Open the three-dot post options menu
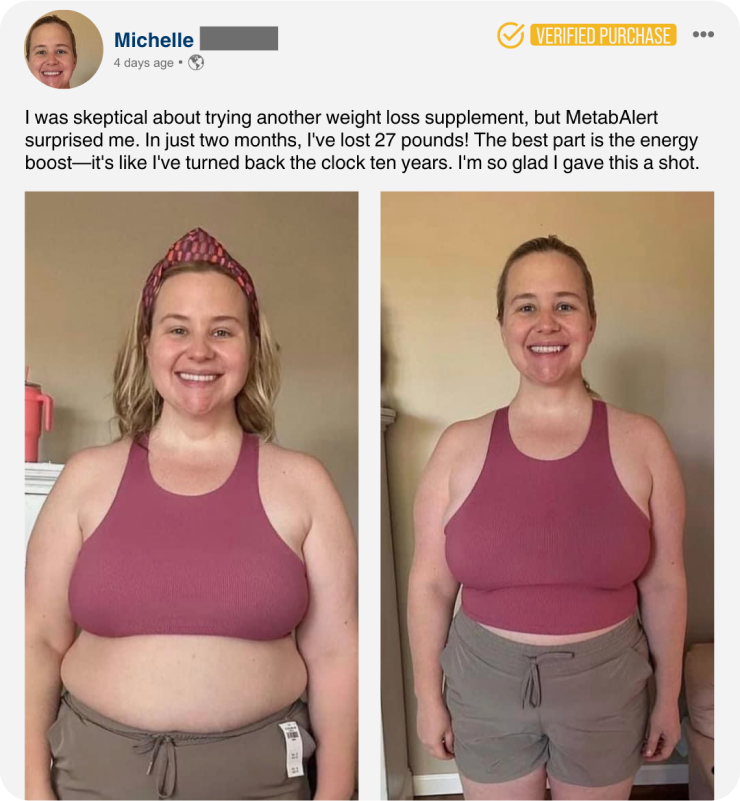740x801 pixels. point(703,34)
